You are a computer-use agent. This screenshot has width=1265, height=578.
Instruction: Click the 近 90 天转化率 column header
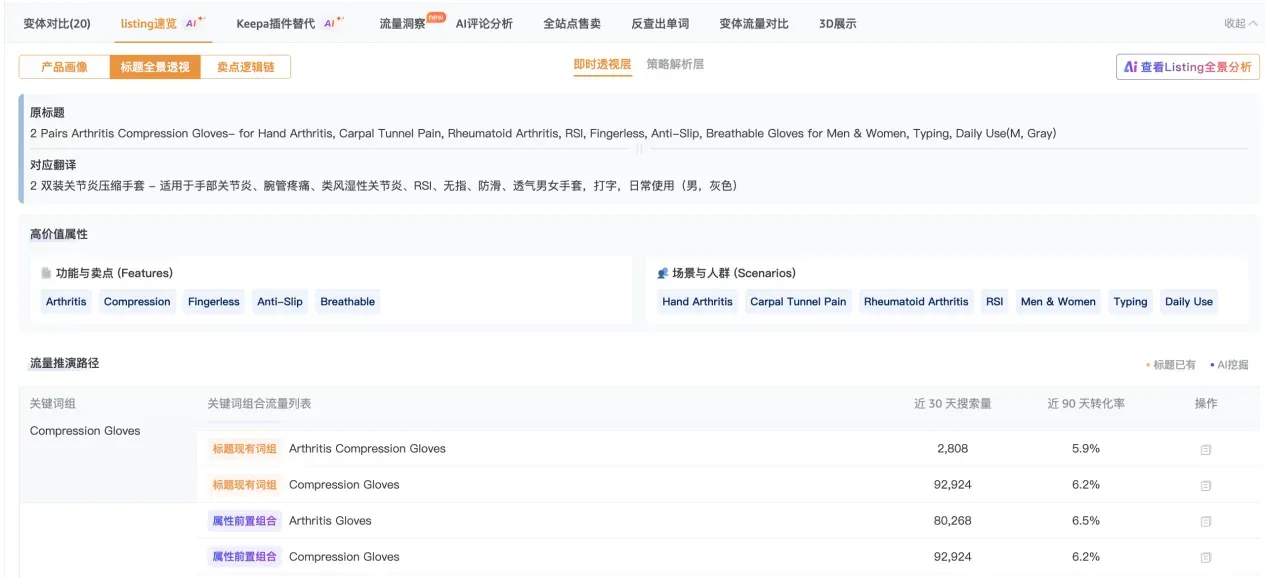[x=1086, y=404]
